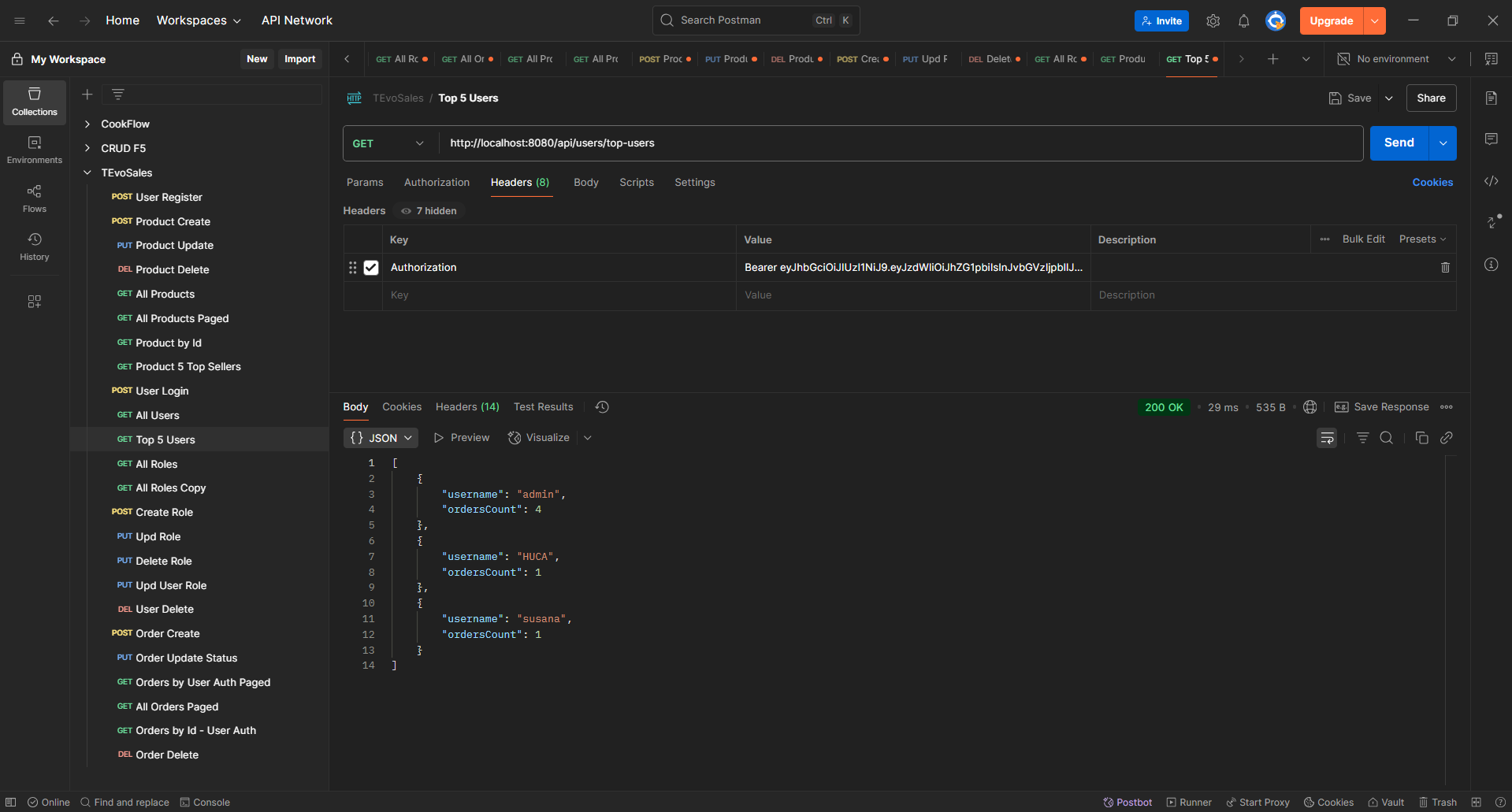Click the New button
The width and height of the screenshot is (1512, 812).
click(257, 59)
